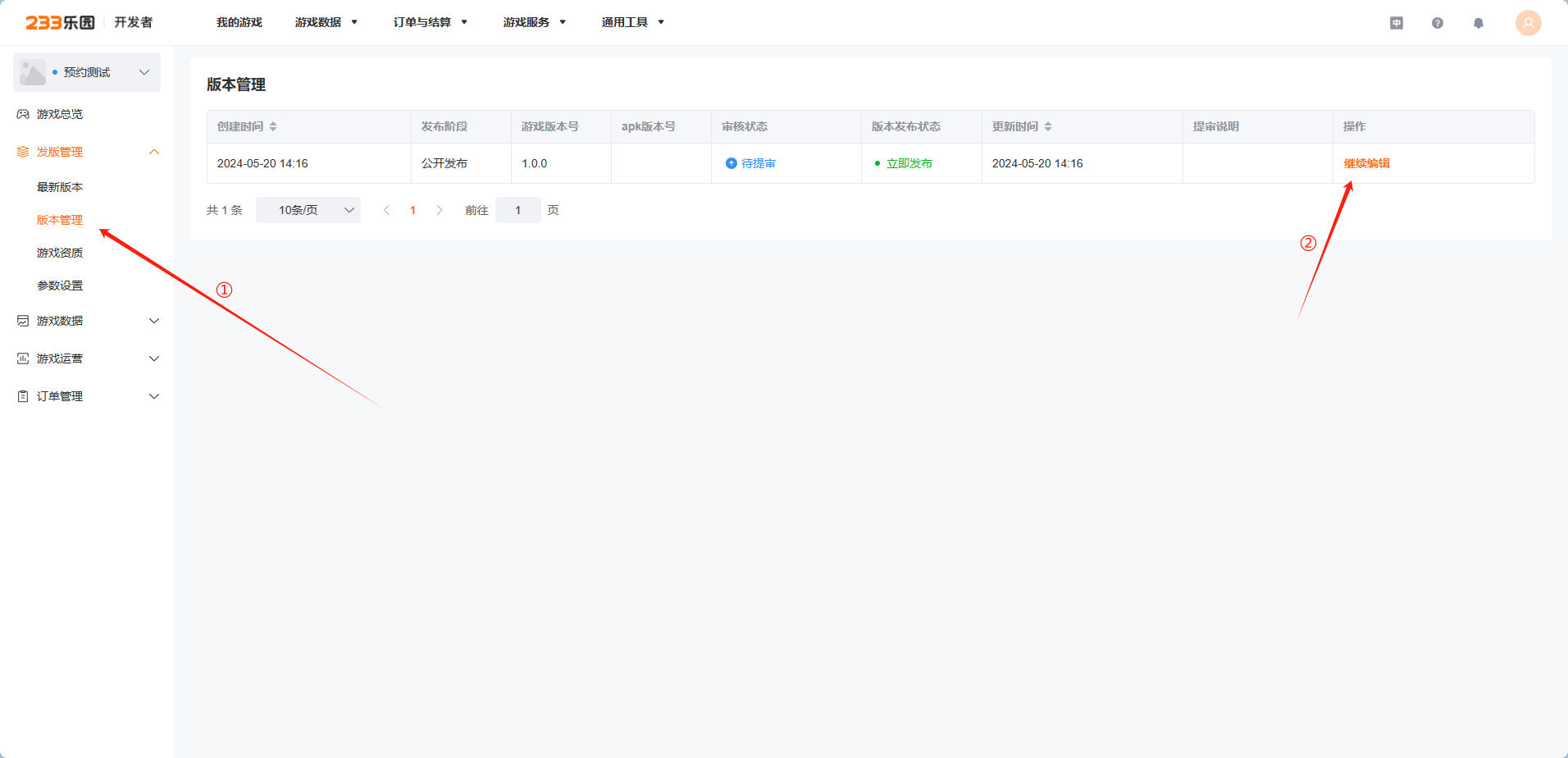Click 开发者 text beside logo
This screenshot has width=1568, height=758.
tap(133, 22)
